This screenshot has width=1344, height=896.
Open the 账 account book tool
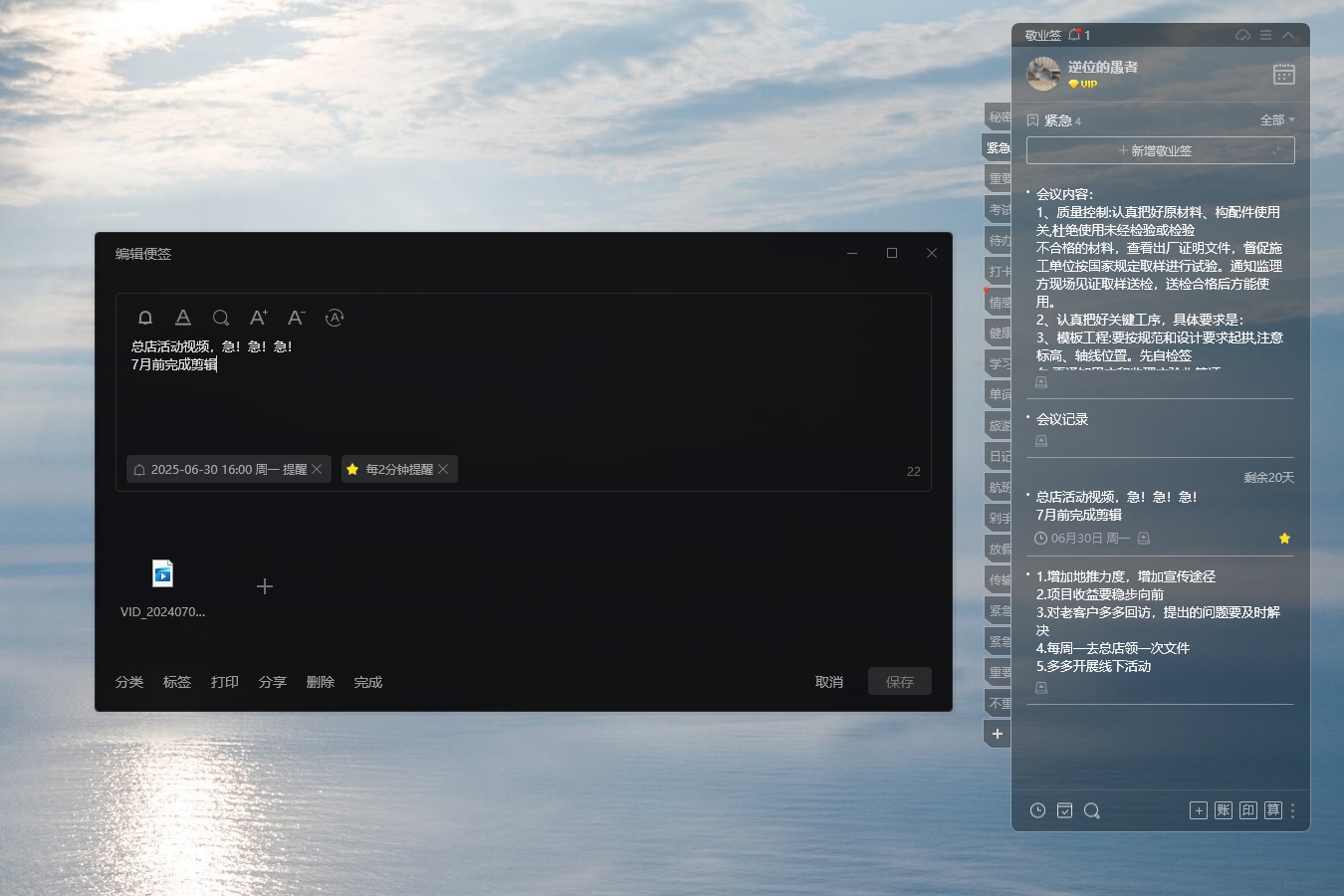[x=1224, y=810]
